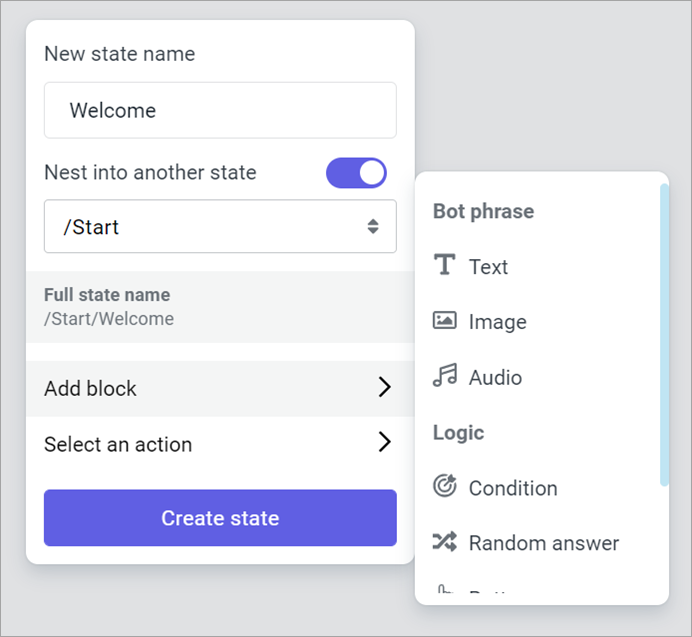This screenshot has height=637, width=692.
Task: Click the Random answer shuffle icon
Action: 444,542
